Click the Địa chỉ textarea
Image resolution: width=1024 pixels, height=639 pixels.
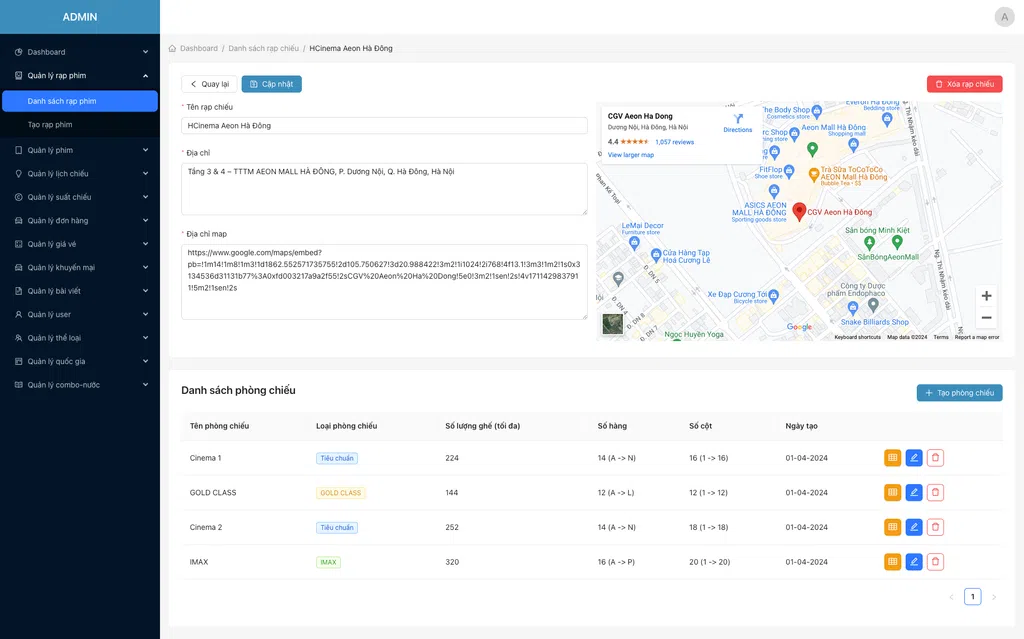click(x=384, y=189)
